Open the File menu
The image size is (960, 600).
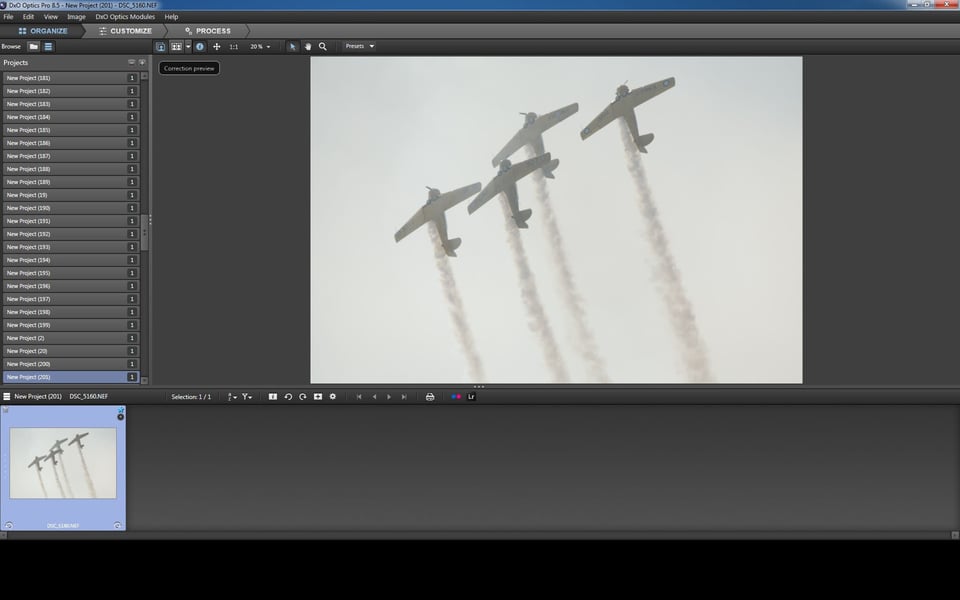point(8,17)
